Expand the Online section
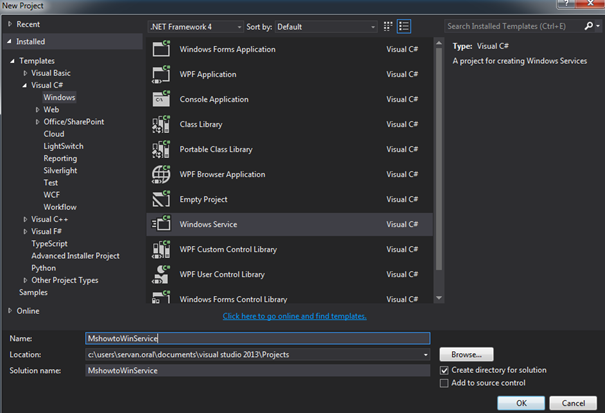 point(10,311)
